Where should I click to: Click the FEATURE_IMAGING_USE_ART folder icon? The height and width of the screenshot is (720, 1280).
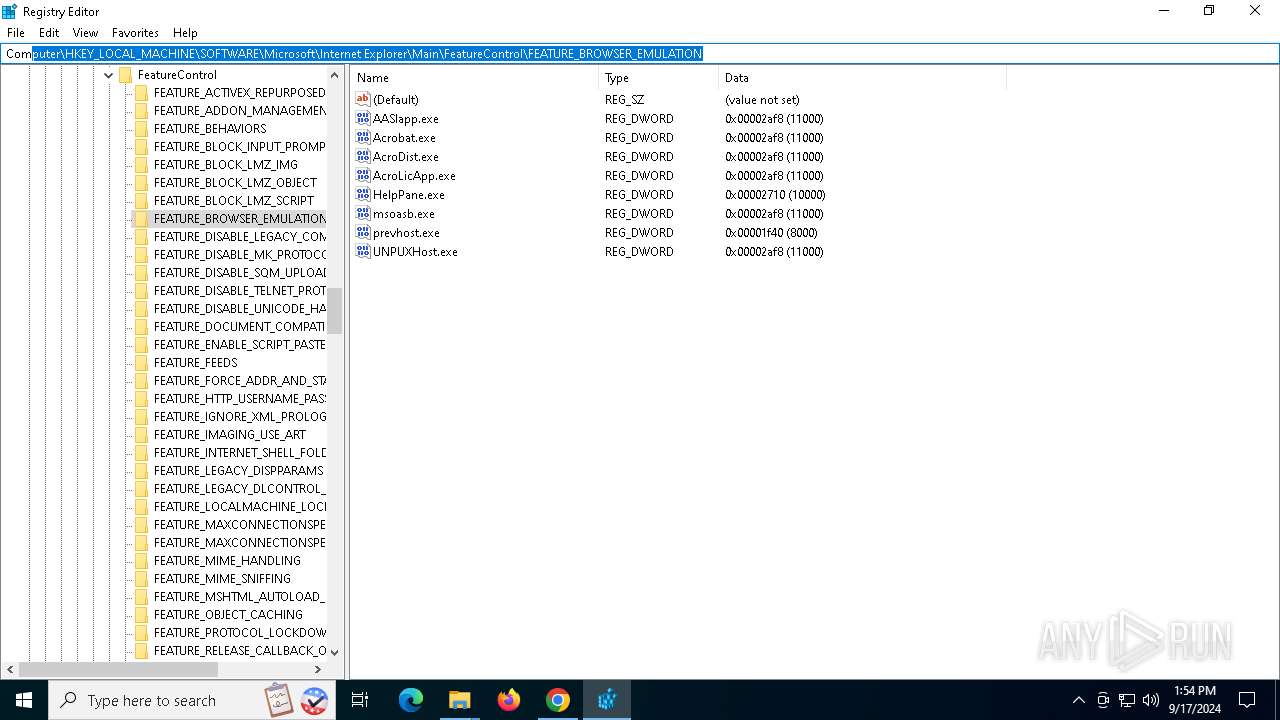[141, 435]
